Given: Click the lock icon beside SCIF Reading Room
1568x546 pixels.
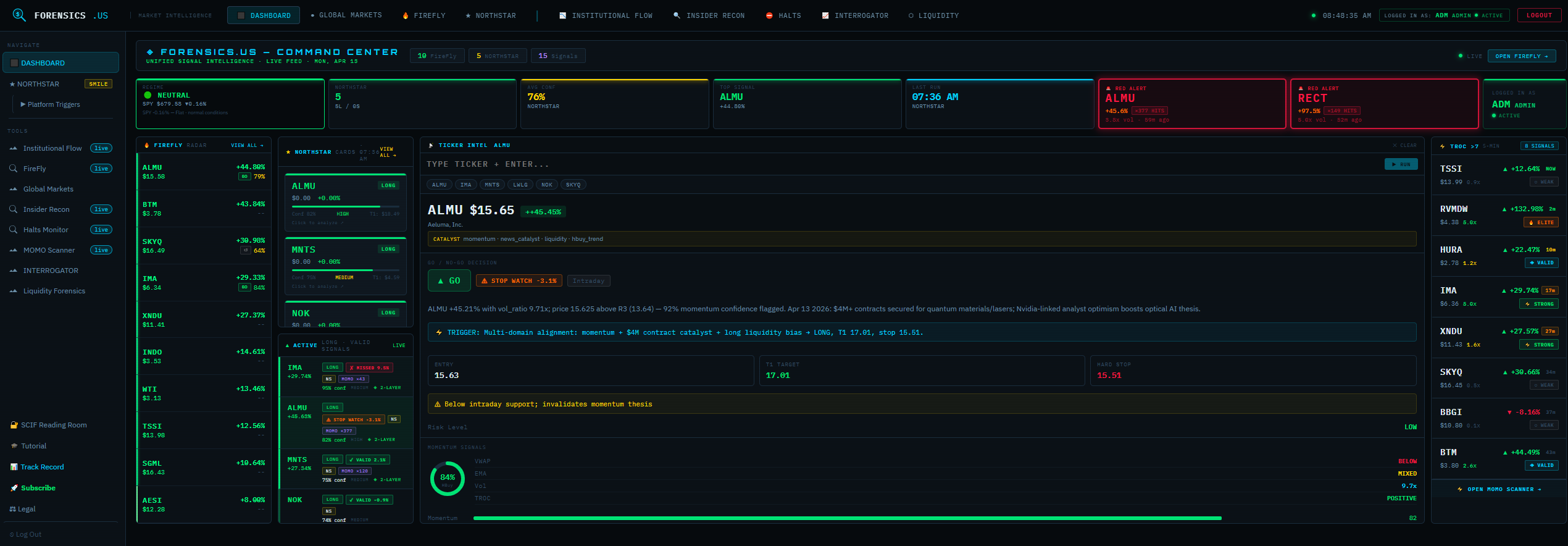Looking at the screenshot, I should click(x=14, y=425).
